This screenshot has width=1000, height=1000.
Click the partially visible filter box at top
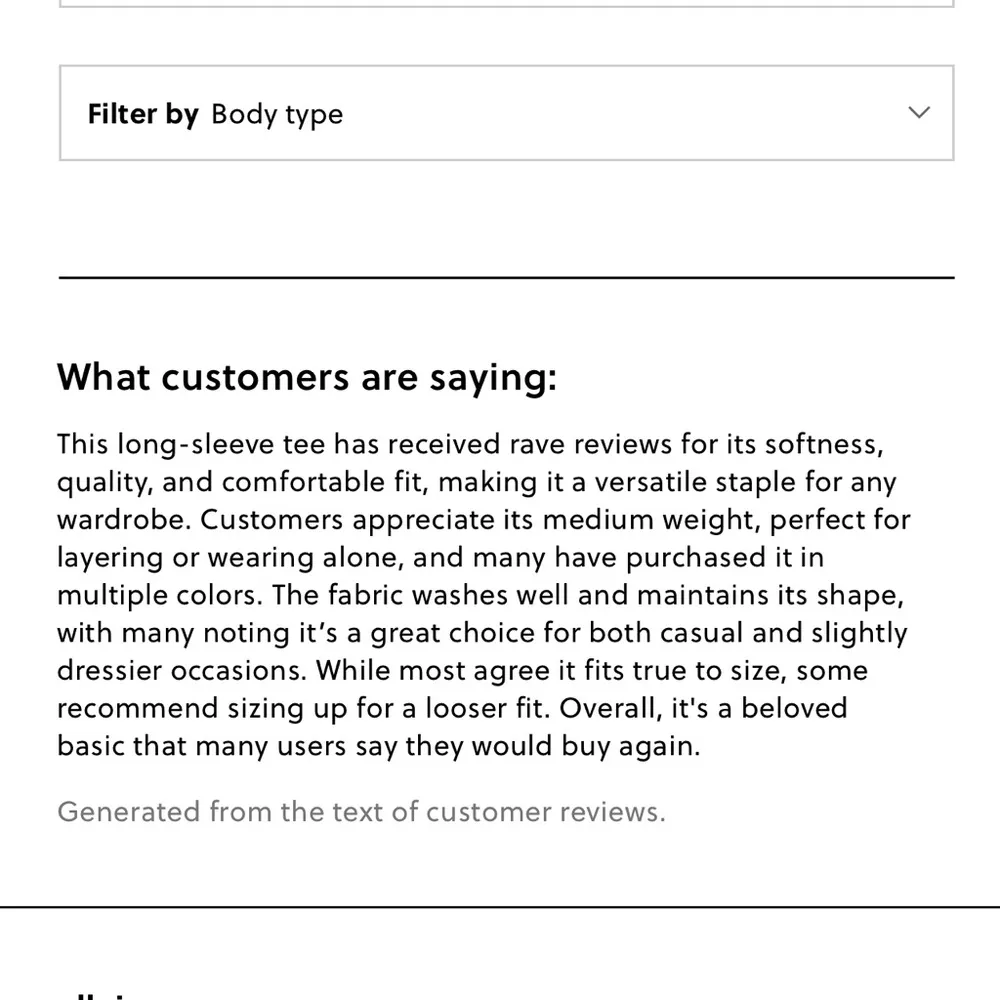coord(506,4)
